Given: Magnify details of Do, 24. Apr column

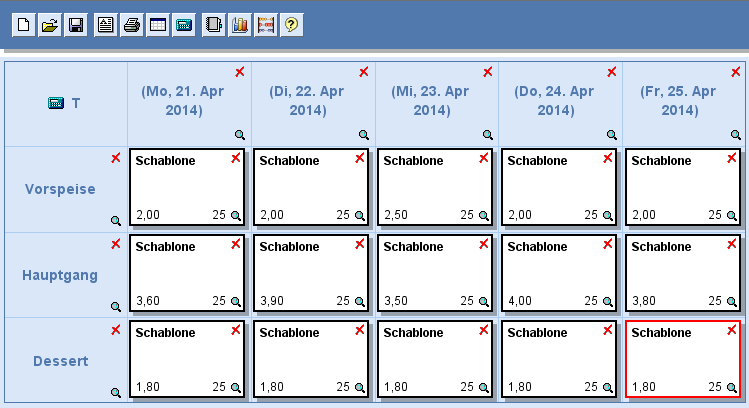Looking at the screenshot, I should coord(612,135).
